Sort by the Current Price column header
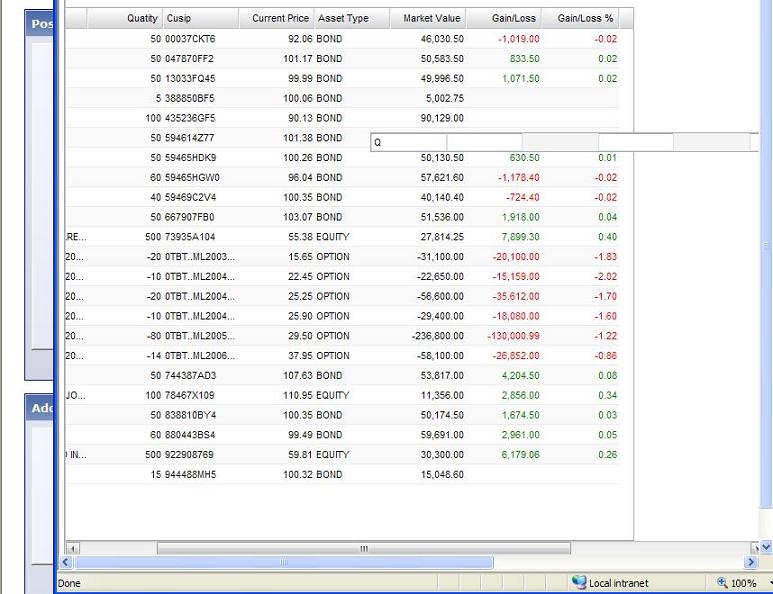773x594 pixels. 279,18
